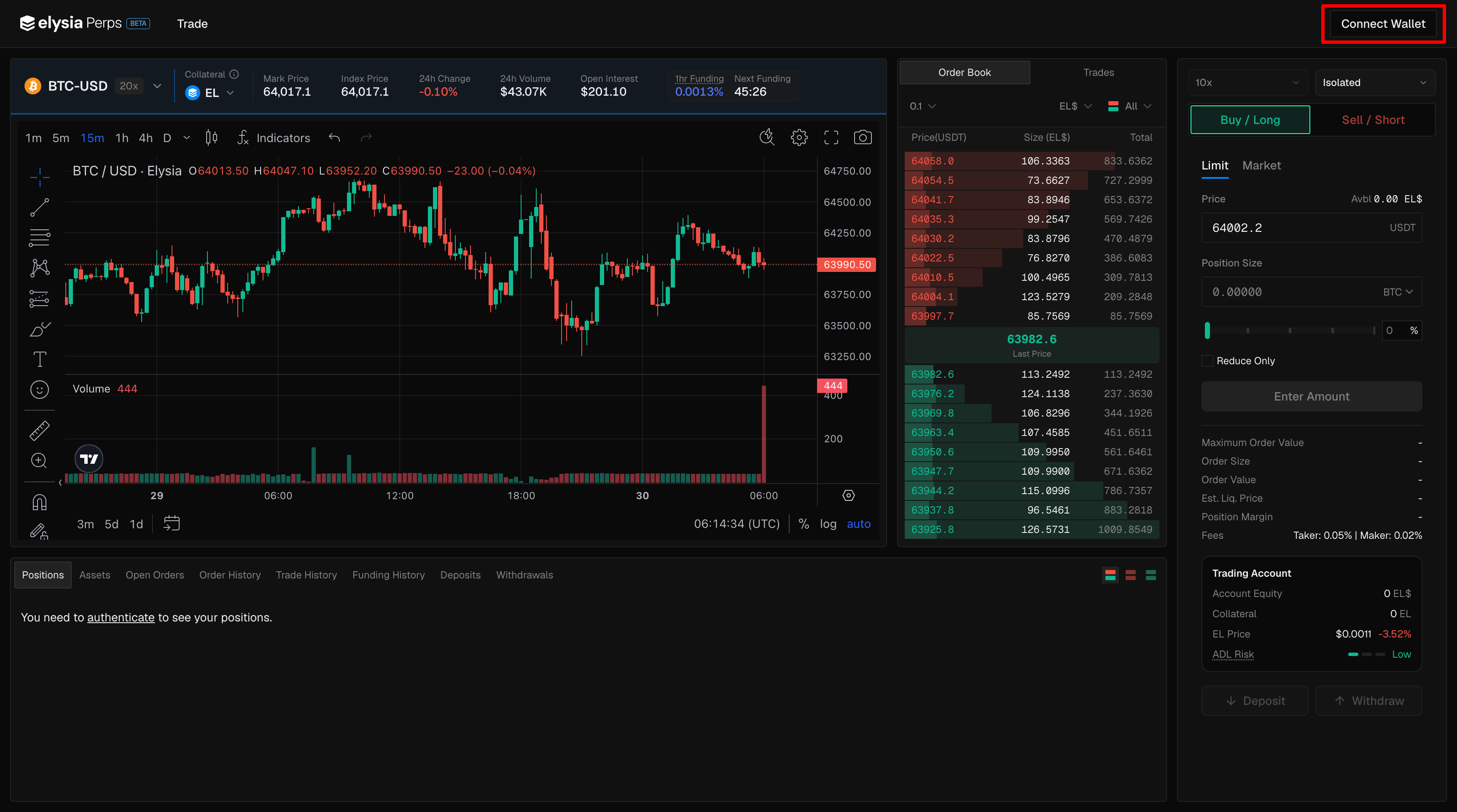Switch the chart to fullscreen mode
The height and width of the screenshot is (812, 1457).
coord(831,137)
